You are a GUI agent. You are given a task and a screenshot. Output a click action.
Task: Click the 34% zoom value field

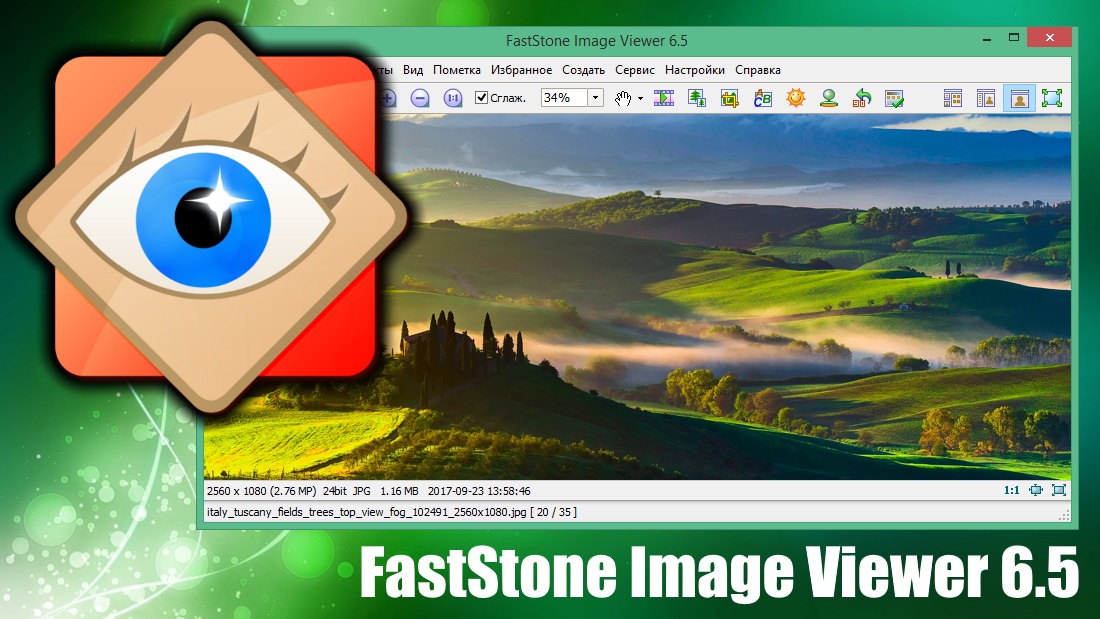coord(564,98)
